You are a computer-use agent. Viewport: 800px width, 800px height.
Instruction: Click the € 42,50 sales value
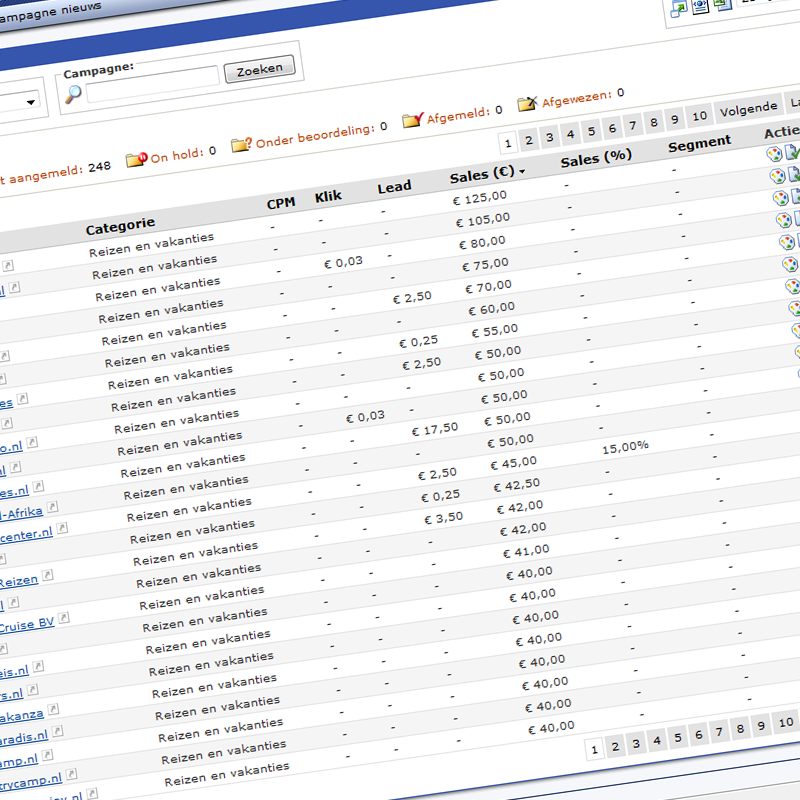516,485
